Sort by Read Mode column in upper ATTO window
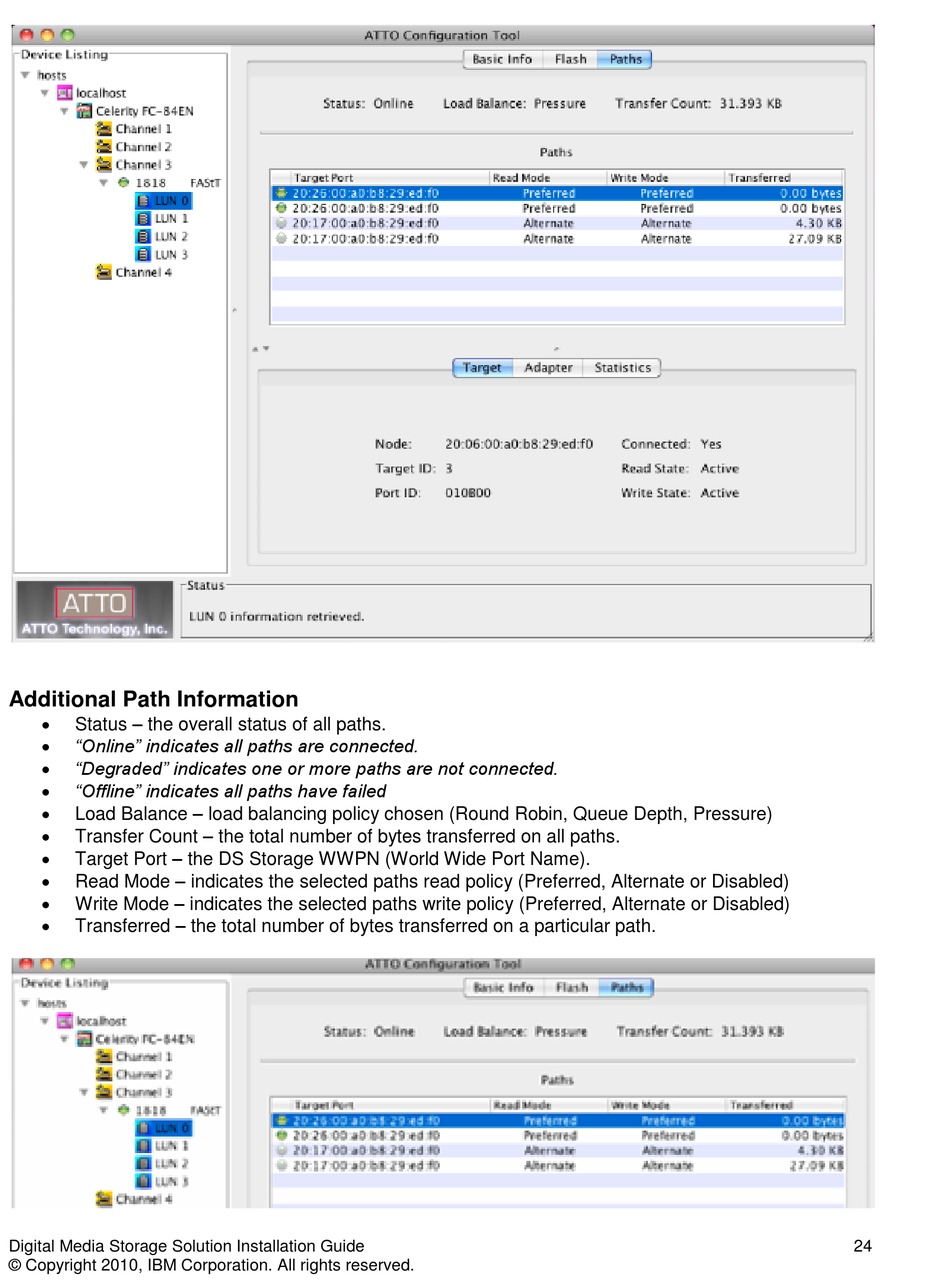This screenshot has width=950, height=1284. [x=549, y=178]
